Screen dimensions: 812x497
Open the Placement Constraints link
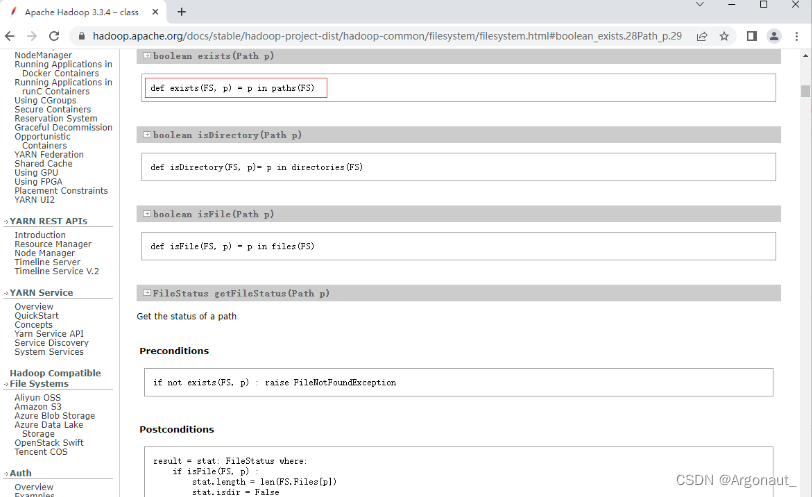tap(61, 191)
